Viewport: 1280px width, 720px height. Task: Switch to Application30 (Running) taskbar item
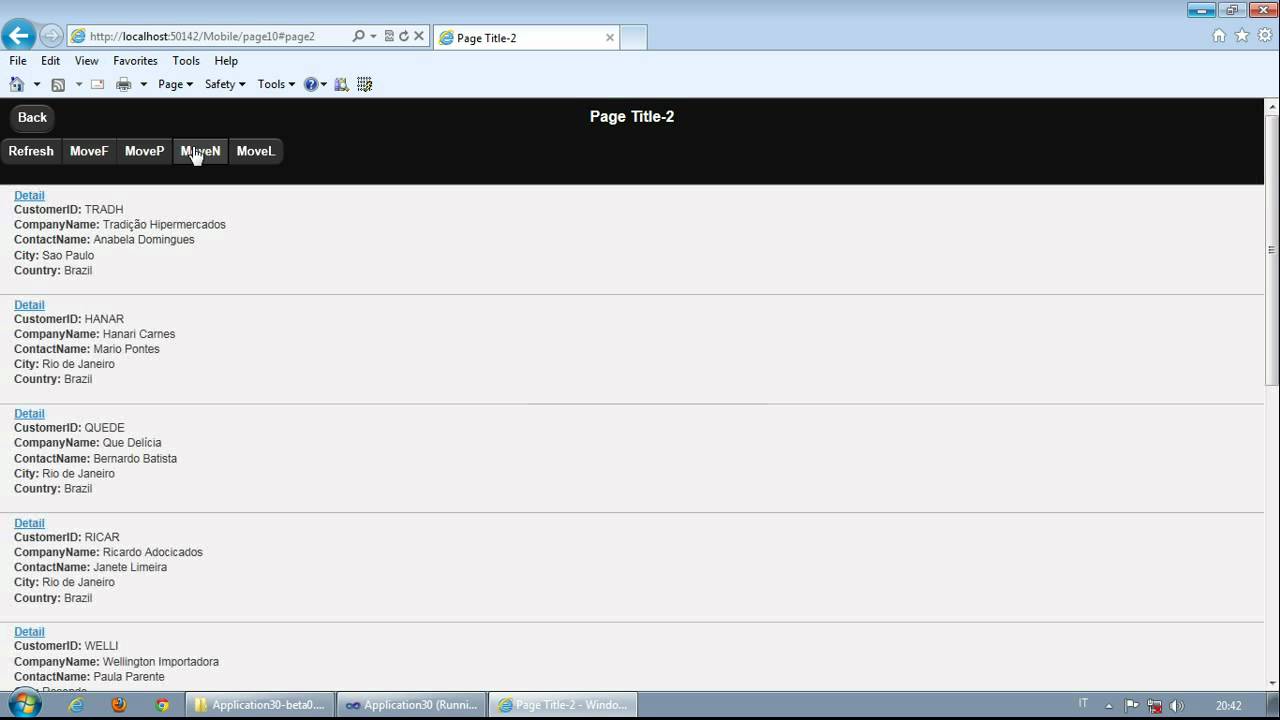pos(411,705)
